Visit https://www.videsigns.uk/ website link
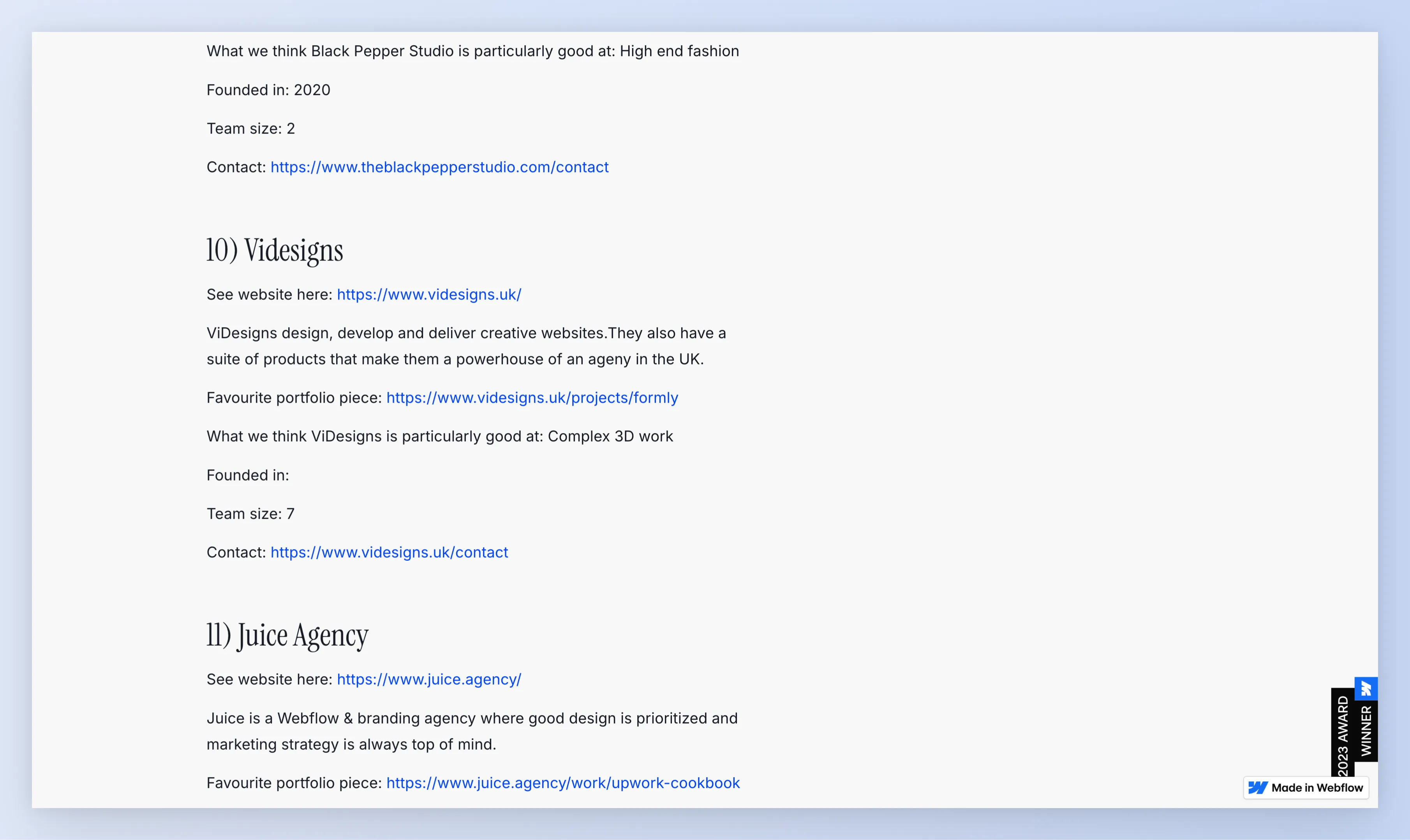 pos(429,294)
